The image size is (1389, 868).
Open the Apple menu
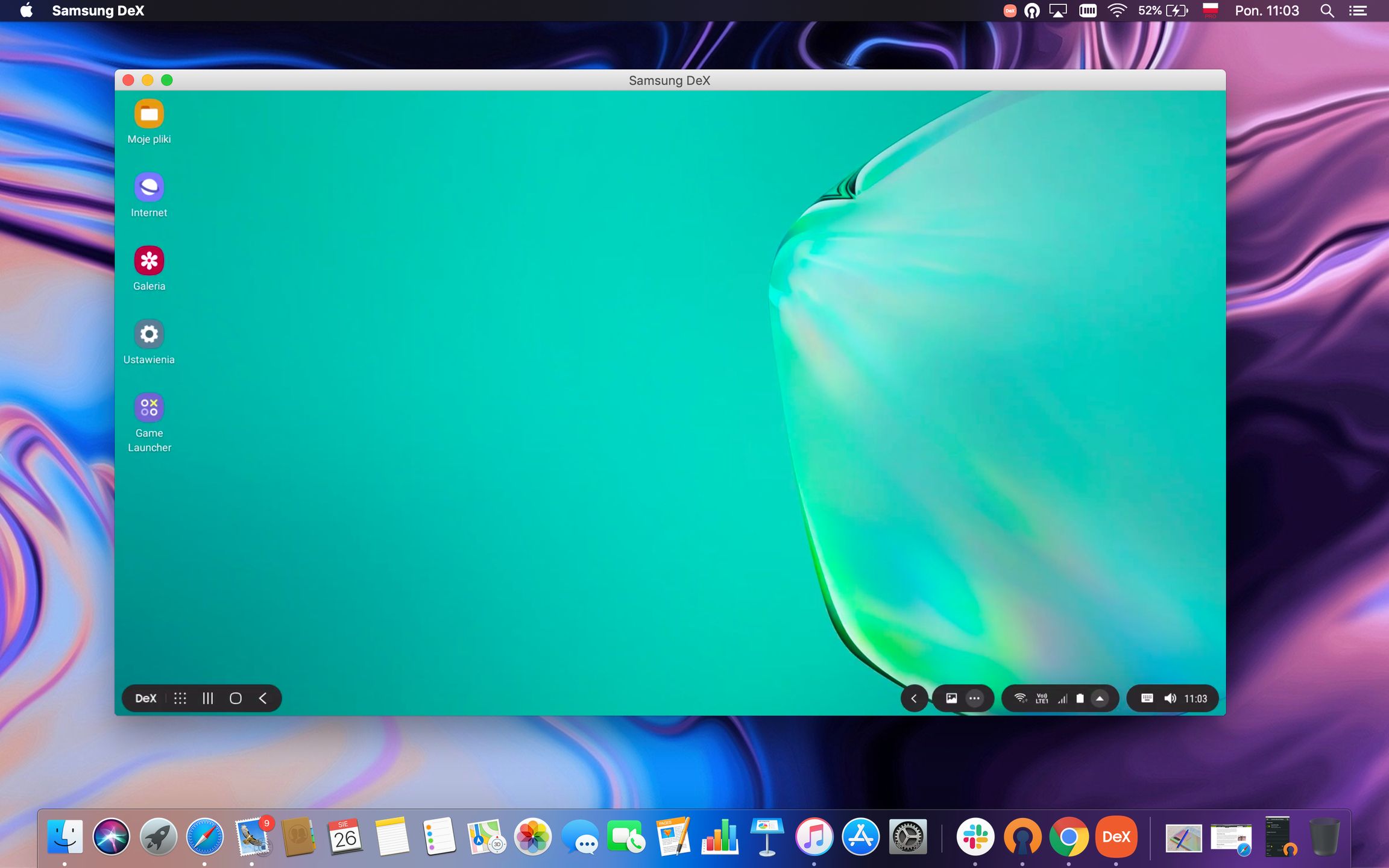coord(26,10)
